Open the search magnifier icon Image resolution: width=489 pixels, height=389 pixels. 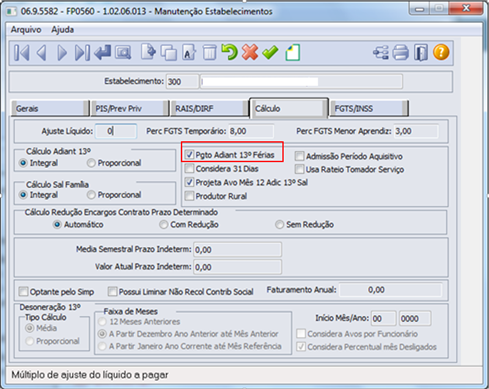coord(123,53)
